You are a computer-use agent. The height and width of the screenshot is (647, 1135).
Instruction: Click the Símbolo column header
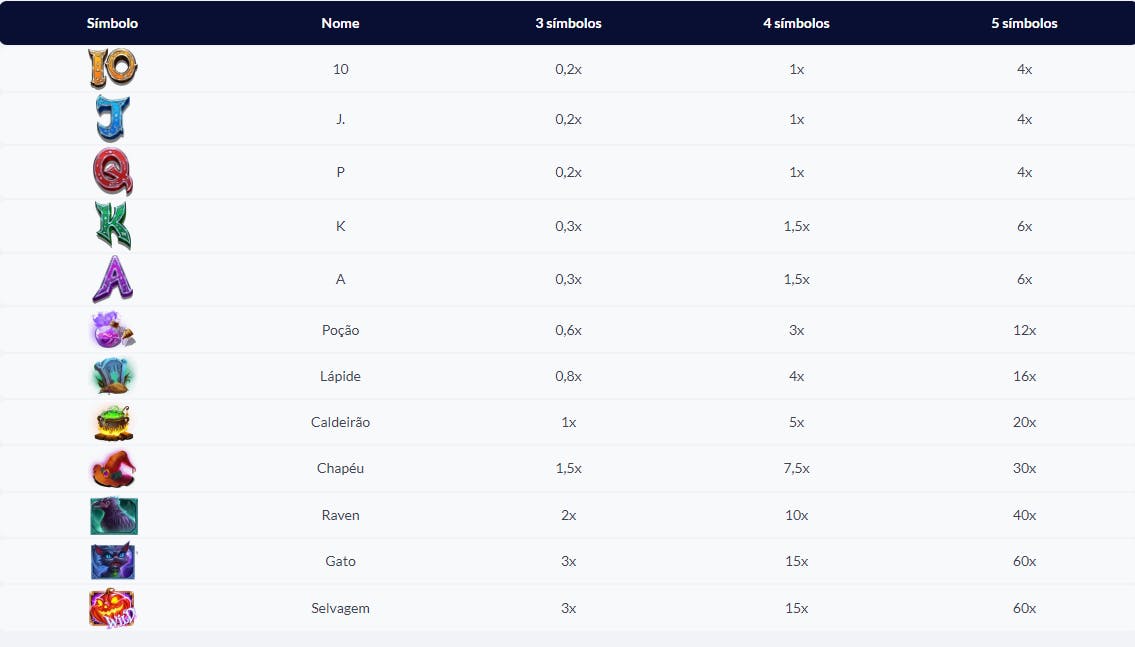point(112,23)
